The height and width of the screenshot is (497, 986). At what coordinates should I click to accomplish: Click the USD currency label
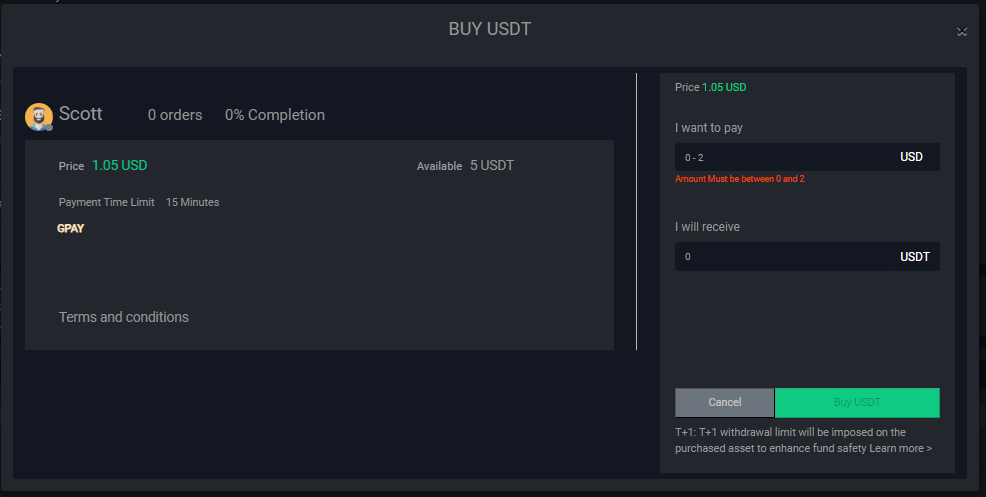911,157
